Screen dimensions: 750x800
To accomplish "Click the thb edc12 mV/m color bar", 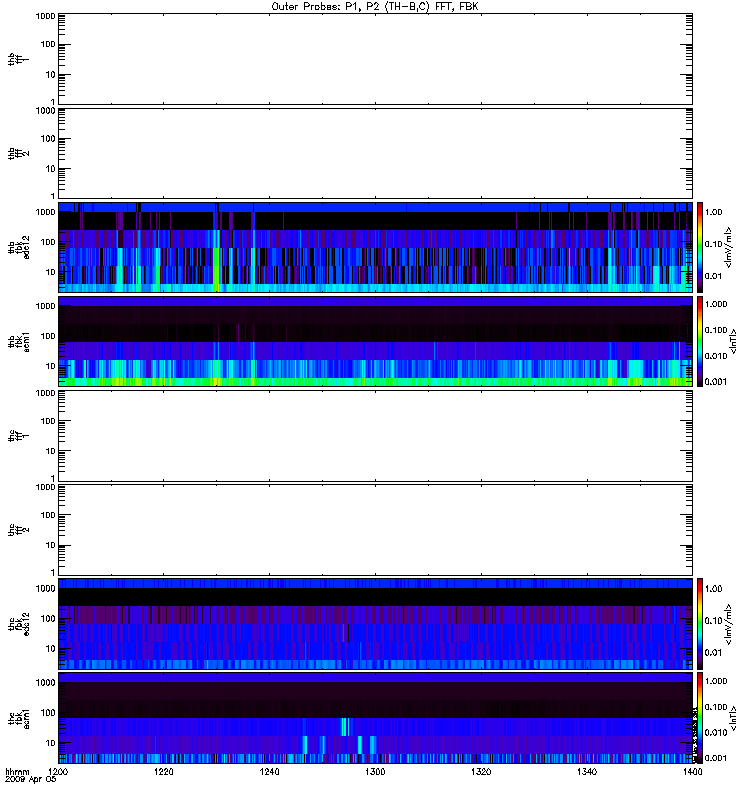I will [700, 247].
